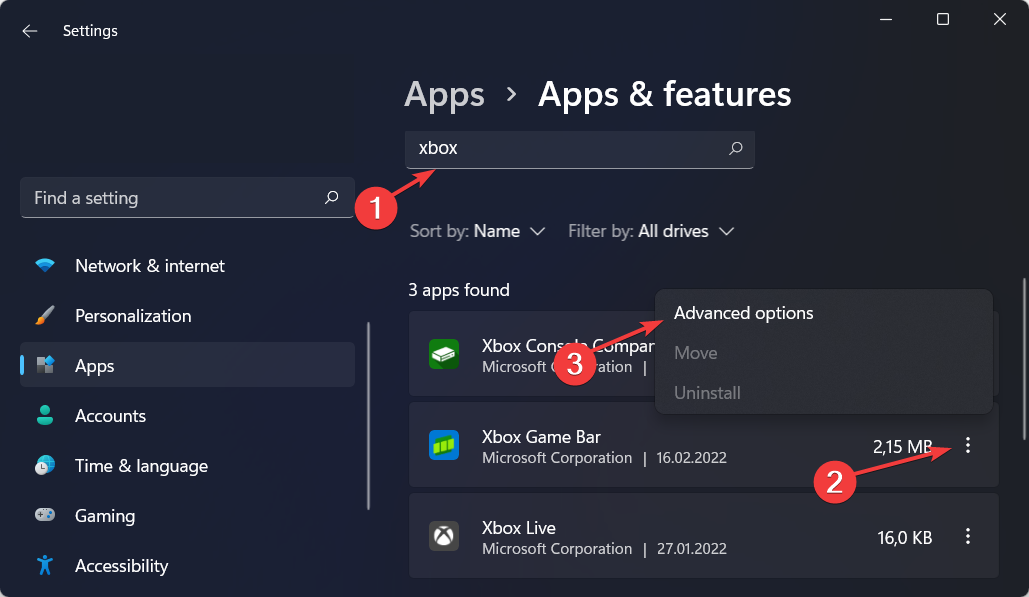Click the 27.01.2022 install date

[691, 549]
